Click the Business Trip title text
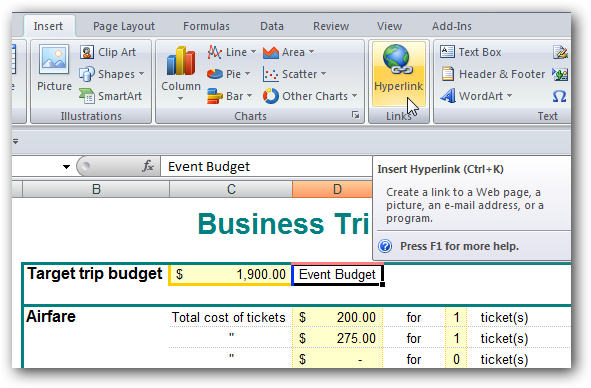This screenshot has height=388, width=591. [283, 224]
